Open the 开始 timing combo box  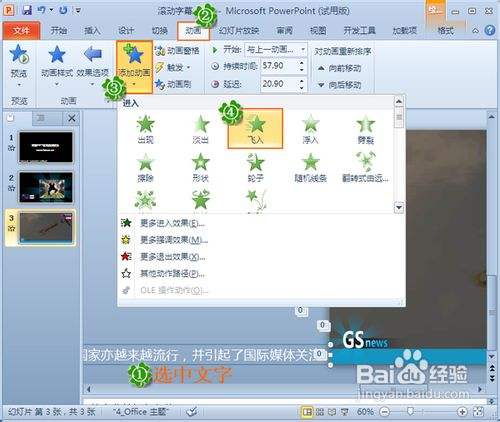click(x=276, y=50)
